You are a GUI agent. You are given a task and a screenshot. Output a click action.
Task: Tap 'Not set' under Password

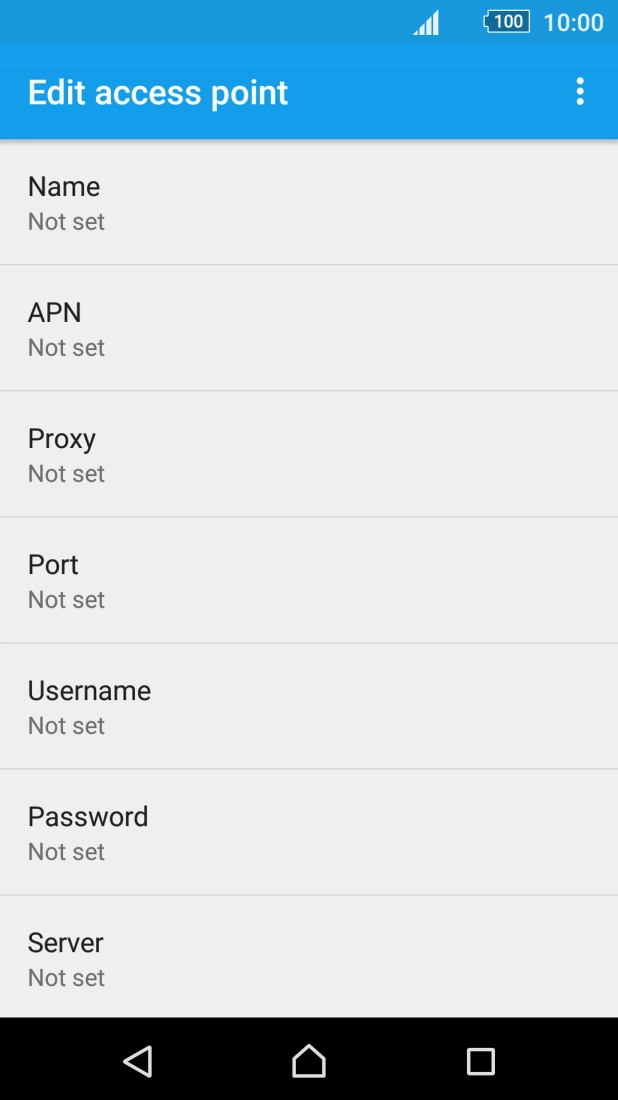click(x=66, y=852)
